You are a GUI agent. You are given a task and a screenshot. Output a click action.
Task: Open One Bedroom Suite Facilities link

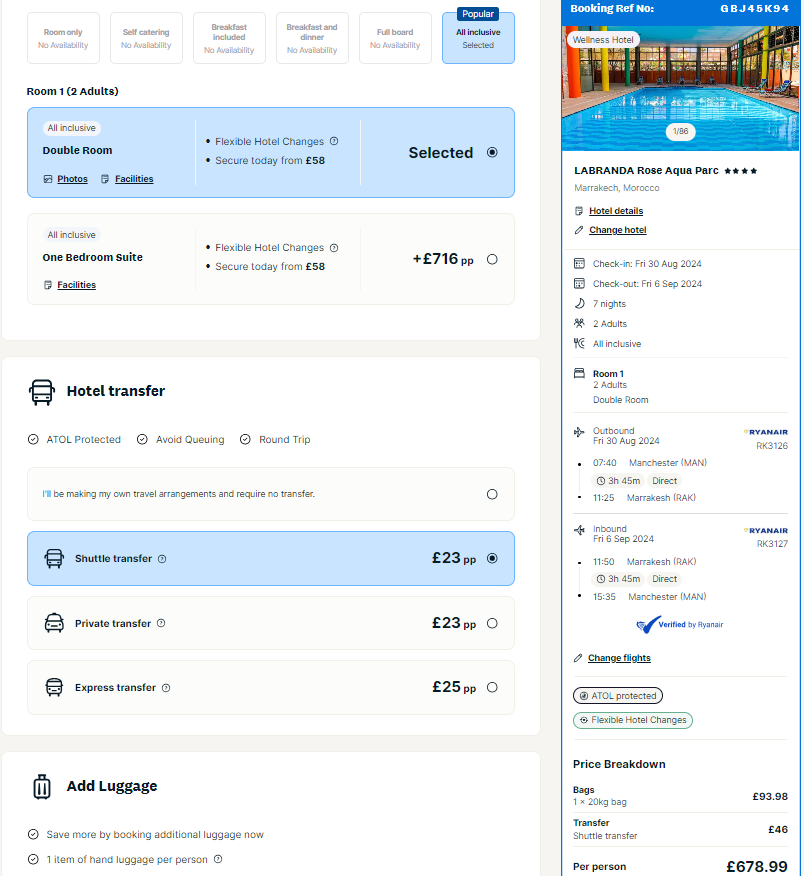pyautogui.click(x=77, y=285)
